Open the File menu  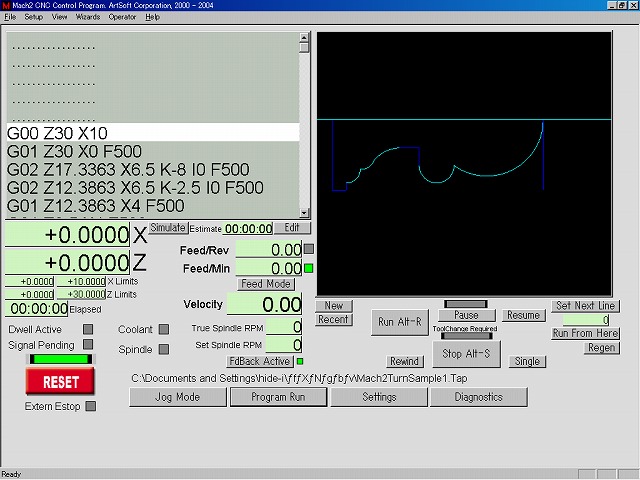[10, 17]
